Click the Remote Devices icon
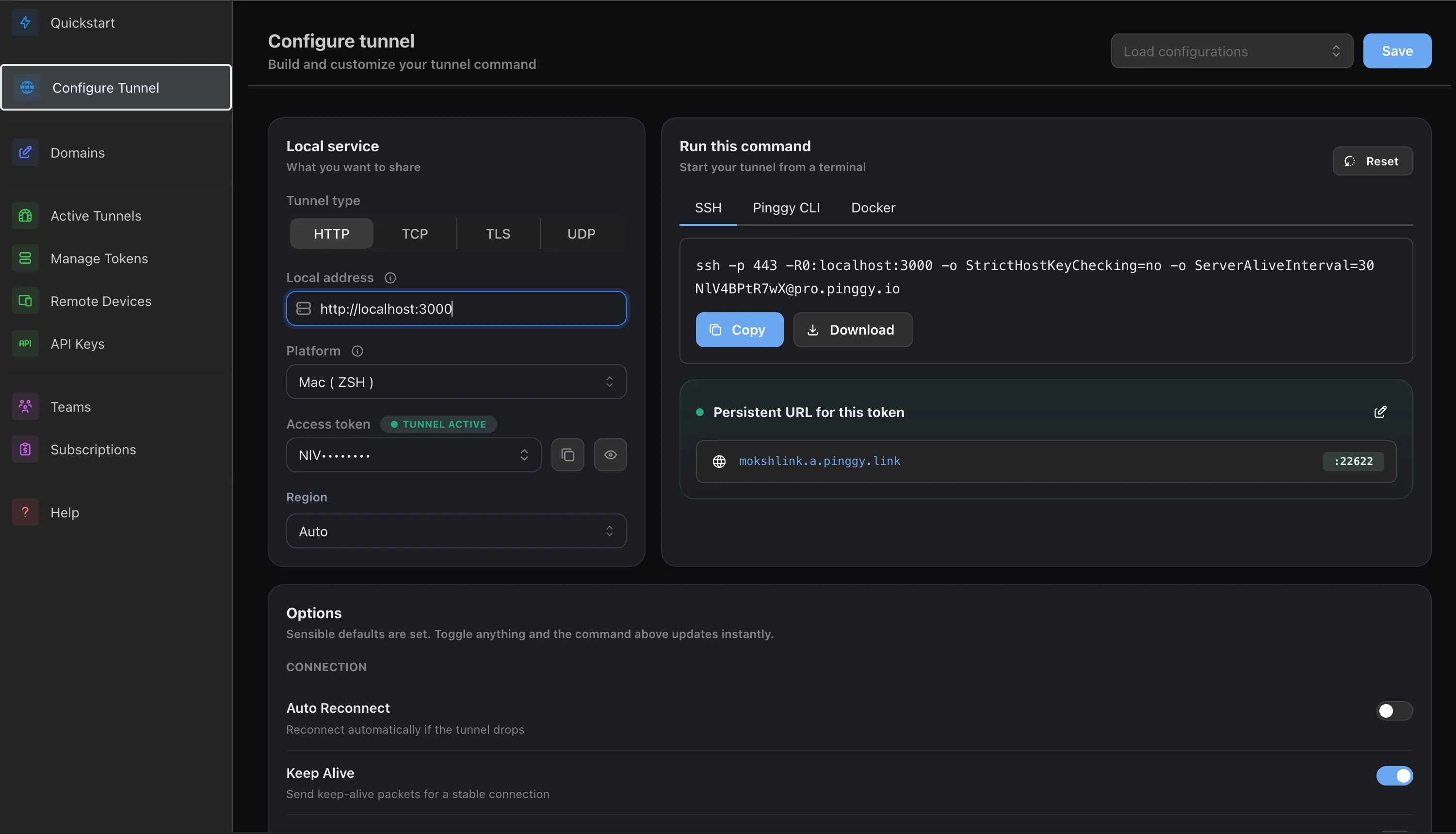The width and height of the screenshot is (1456, 834). click(25, 301)
